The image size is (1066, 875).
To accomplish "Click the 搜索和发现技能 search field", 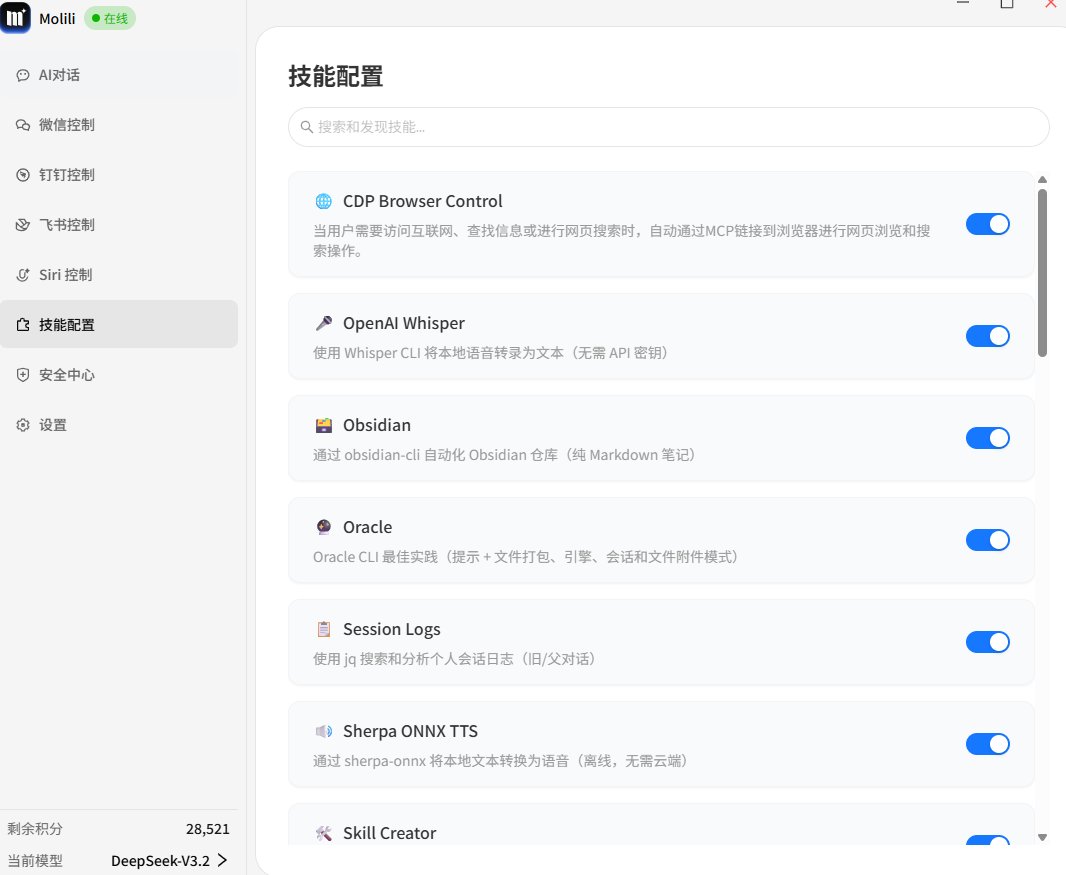I will (668, 127).
